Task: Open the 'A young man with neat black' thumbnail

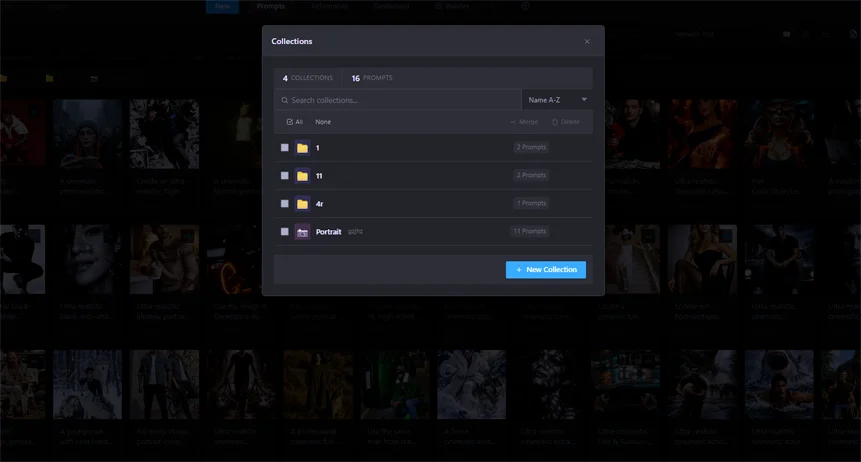Action: 87,385
